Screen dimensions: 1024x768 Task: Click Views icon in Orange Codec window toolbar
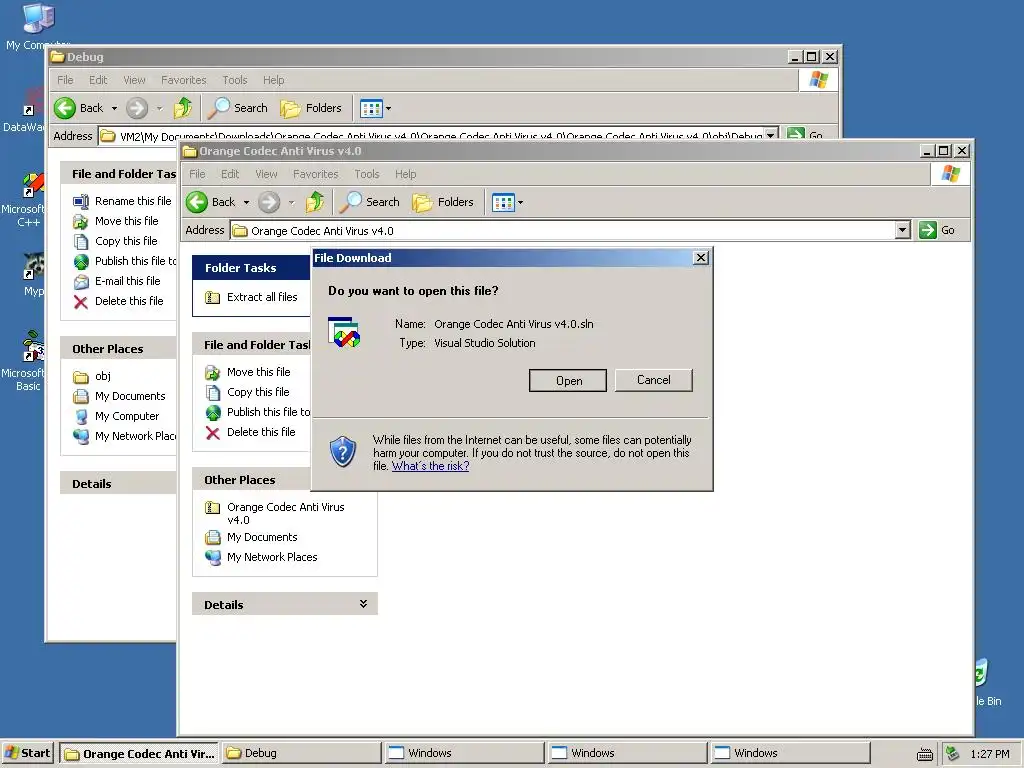[x=503, y=202]
